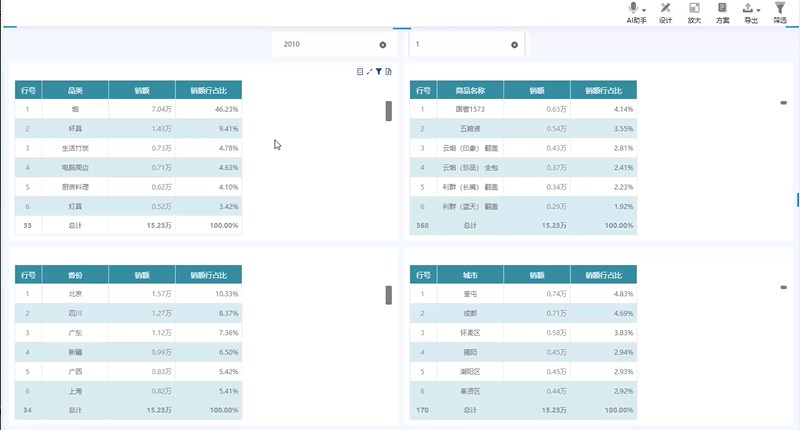Click the 10.33% percentage cell

209,294
